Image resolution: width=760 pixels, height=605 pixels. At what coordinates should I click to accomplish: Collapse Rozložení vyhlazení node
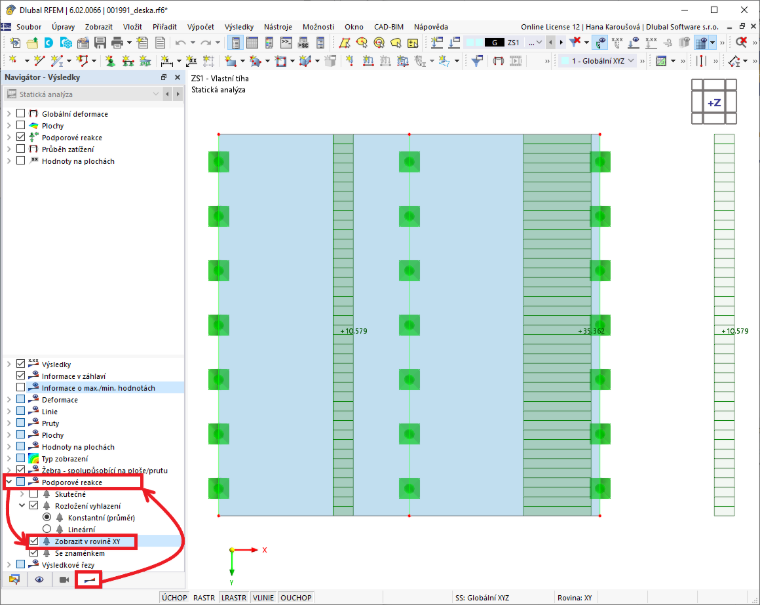pyautogui.click(x=22, y=506)
